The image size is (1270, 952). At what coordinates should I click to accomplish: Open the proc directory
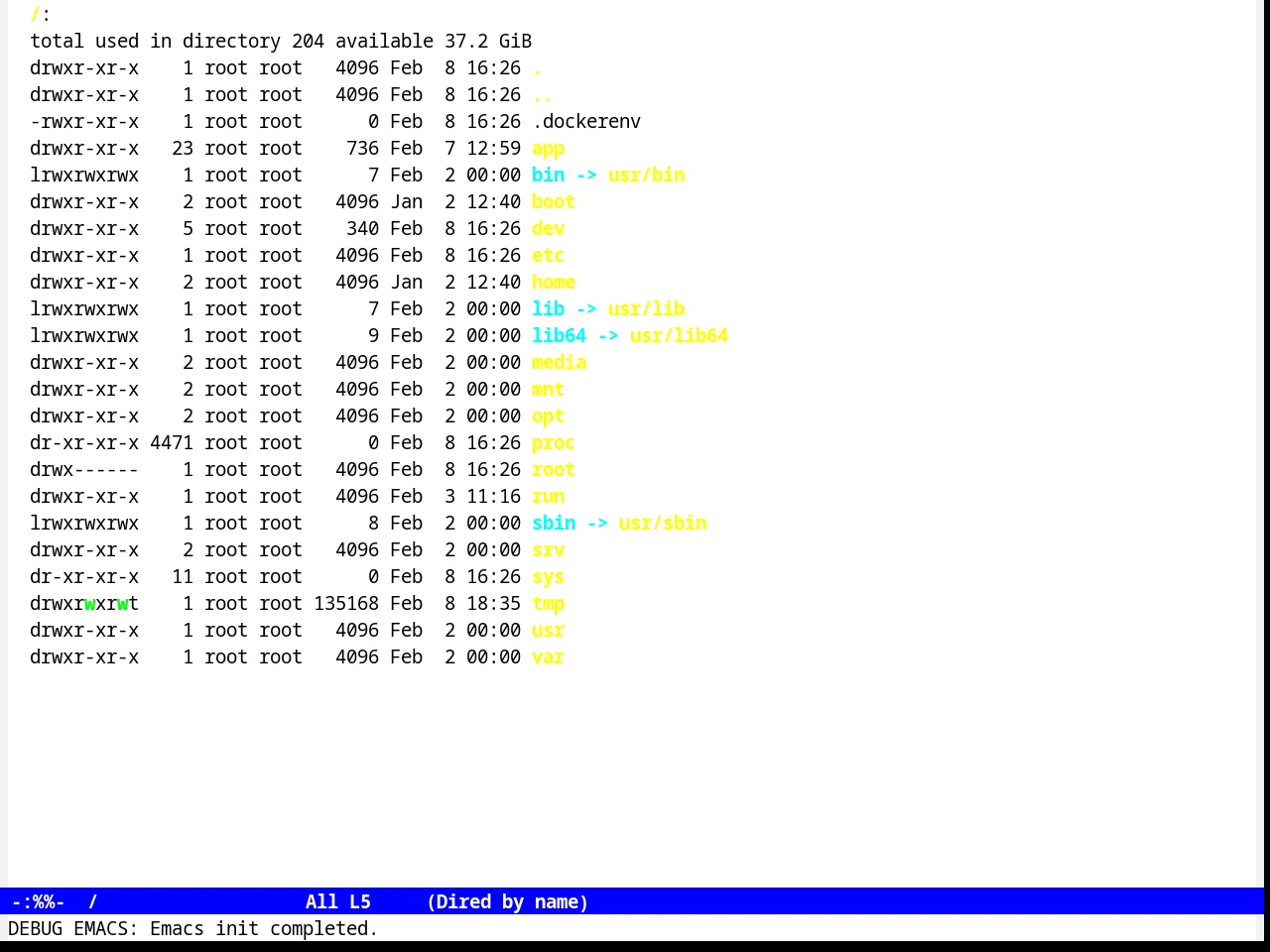tap(554, 443)
